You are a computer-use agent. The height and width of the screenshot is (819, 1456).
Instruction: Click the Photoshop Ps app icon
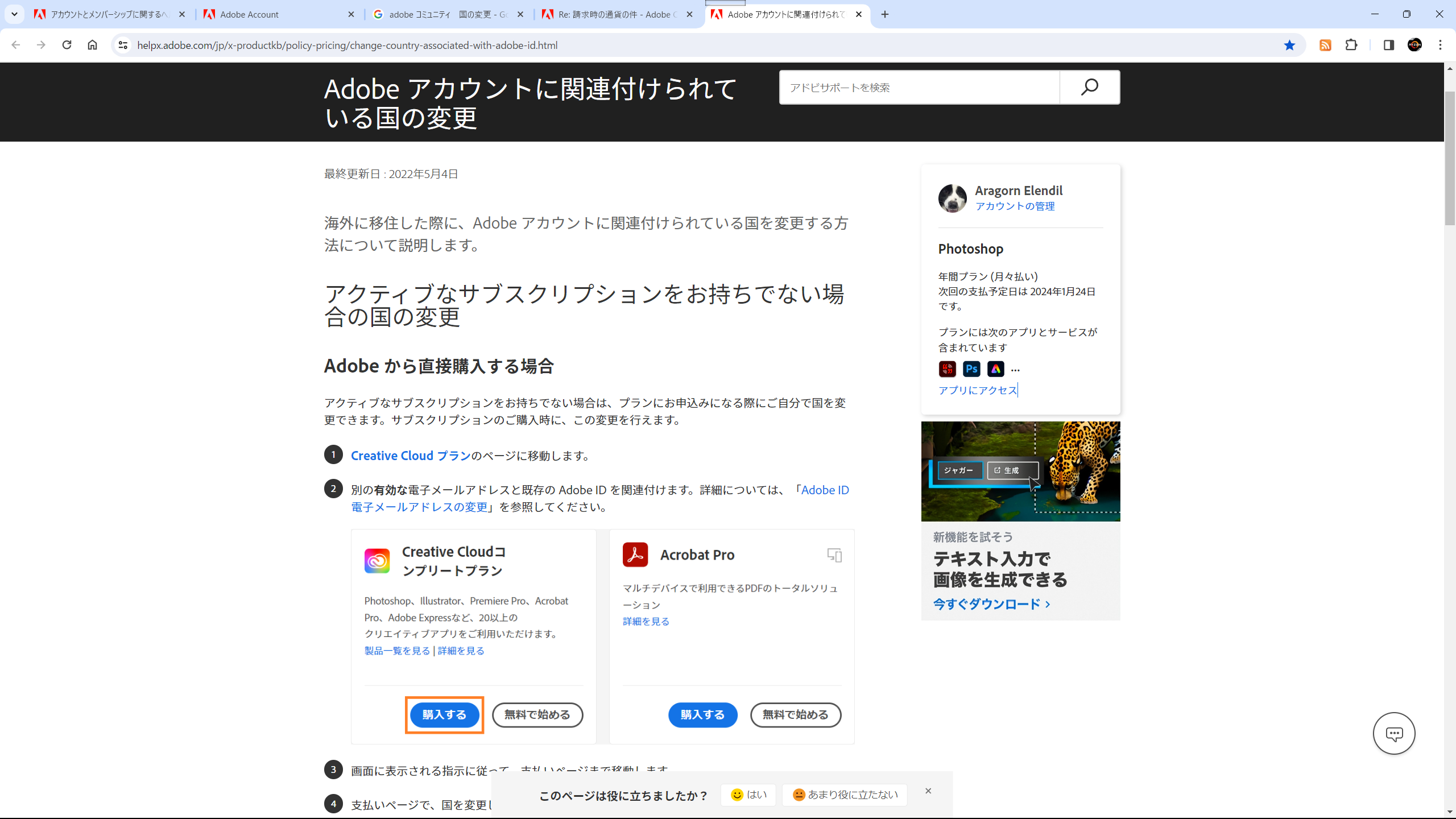[x=971, y=369]
